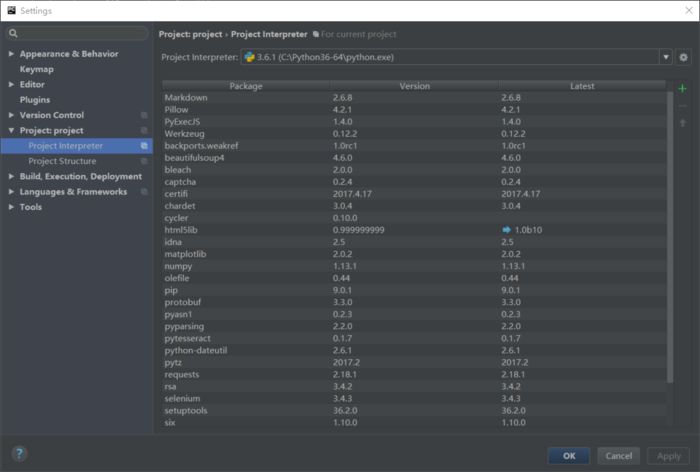This screenshot has height=472, width=700.
Task: Click the up-arrow upgrade package icon
Action: (x=682, y=122)
